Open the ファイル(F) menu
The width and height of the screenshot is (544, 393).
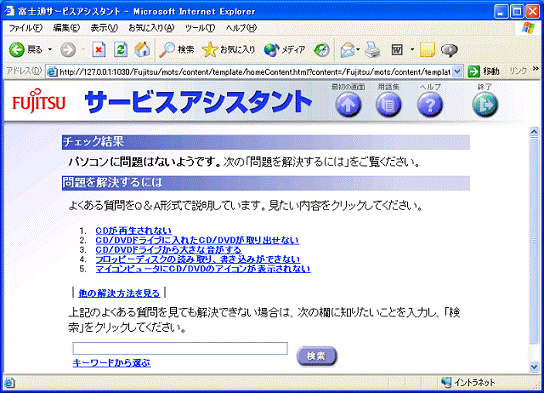25,28
